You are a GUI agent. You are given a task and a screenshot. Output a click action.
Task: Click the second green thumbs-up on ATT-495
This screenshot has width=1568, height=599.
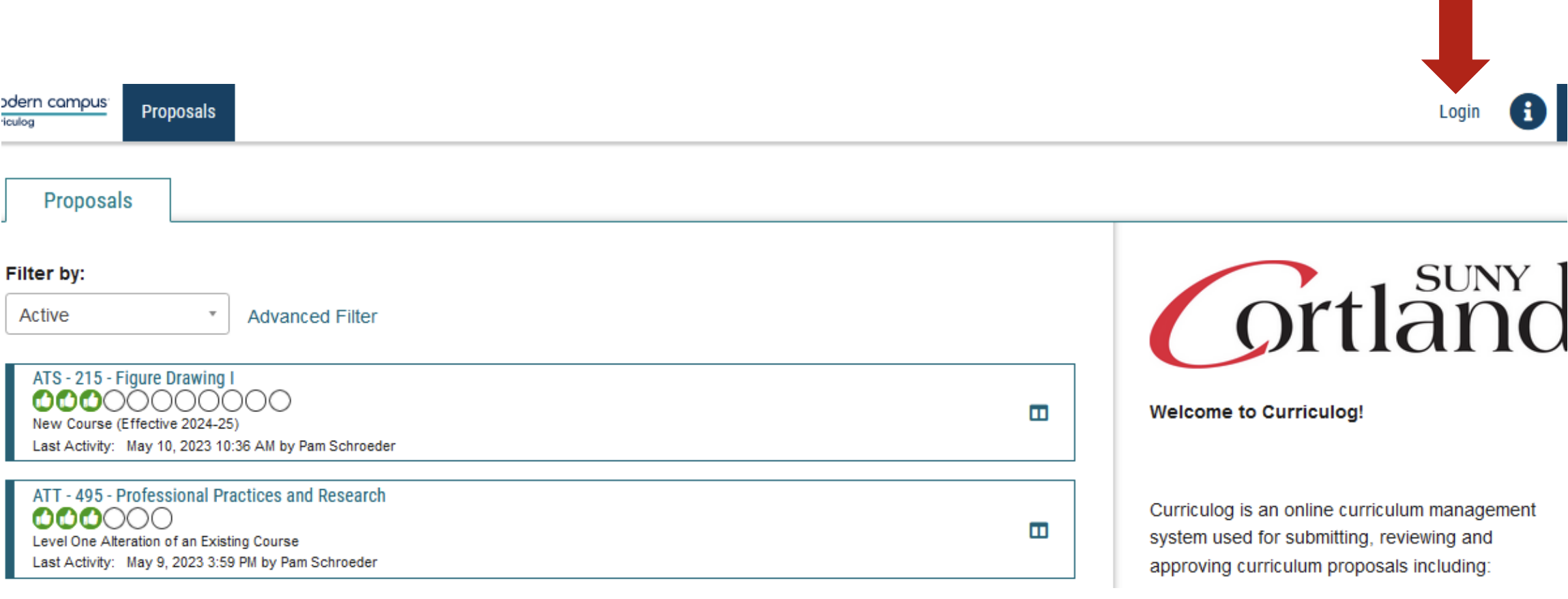coord(67,518)
